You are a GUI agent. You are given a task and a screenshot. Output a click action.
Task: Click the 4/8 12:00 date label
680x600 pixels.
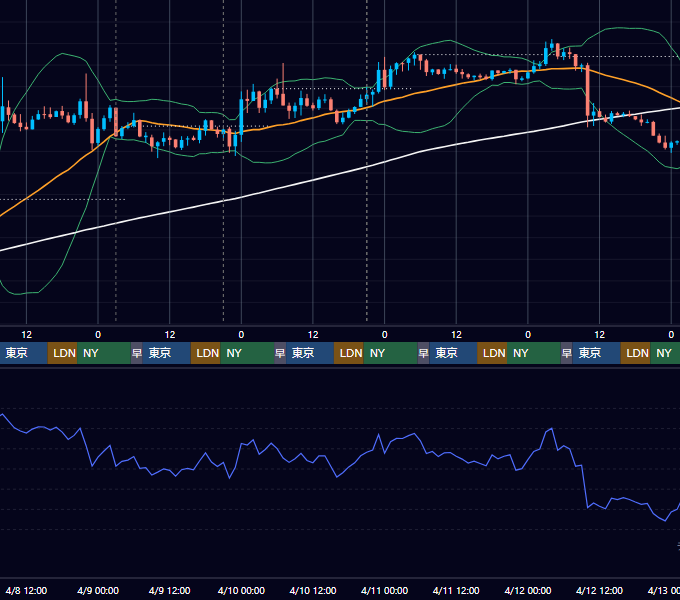(26, 590)
